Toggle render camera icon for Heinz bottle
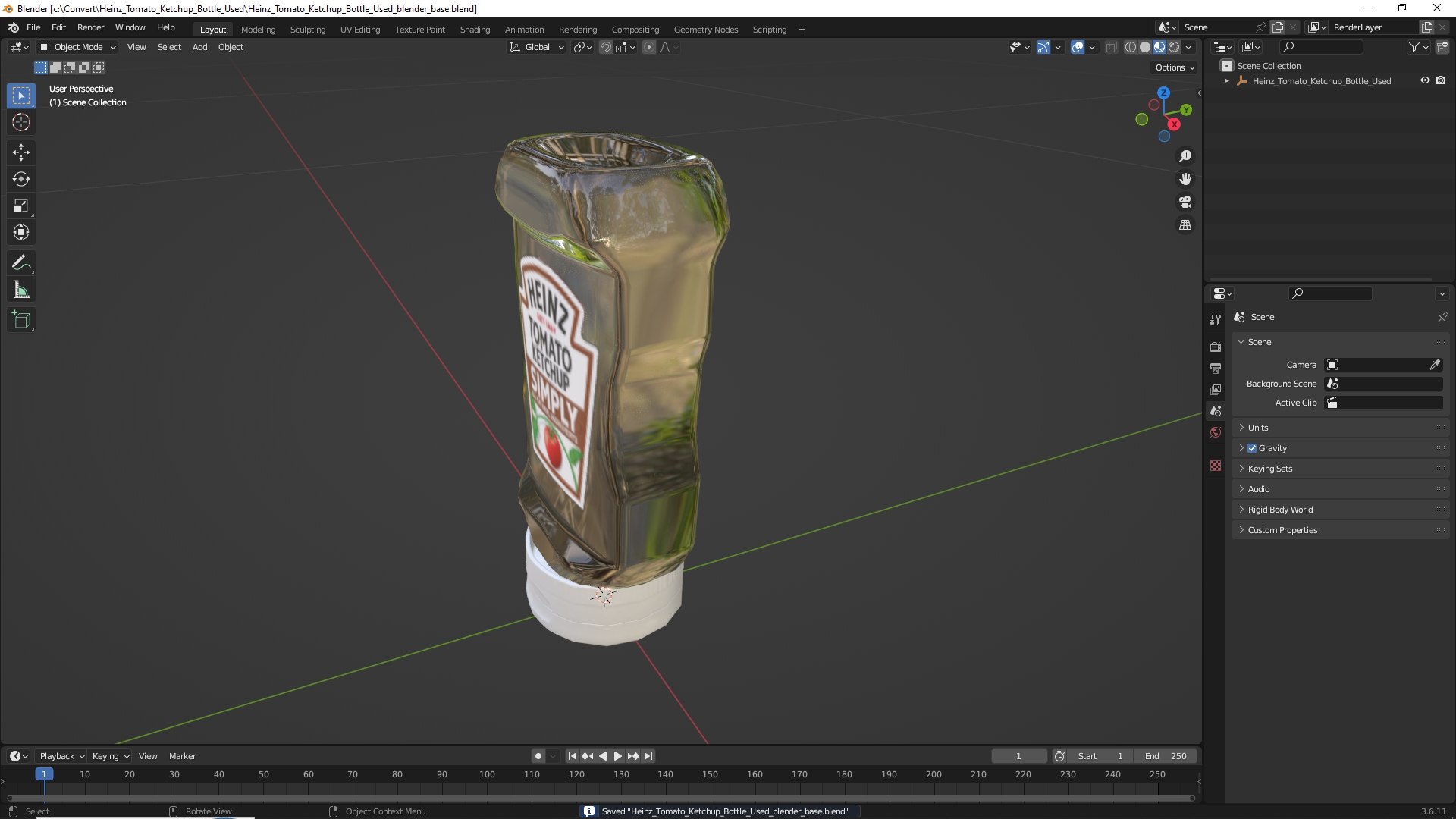 [x=1441, y=80]
